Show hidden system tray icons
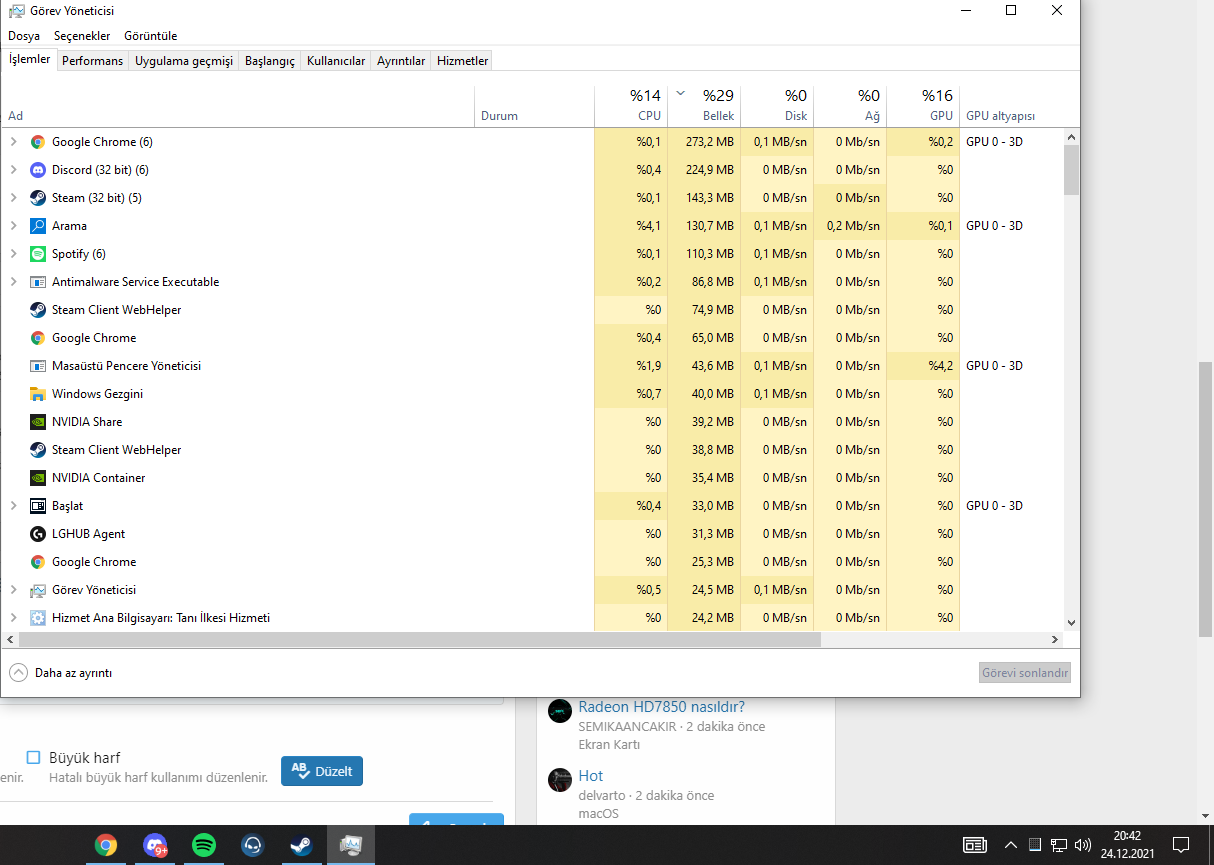The height and width of the screenshot is (865, 1214). click(x=1010, y=845)
